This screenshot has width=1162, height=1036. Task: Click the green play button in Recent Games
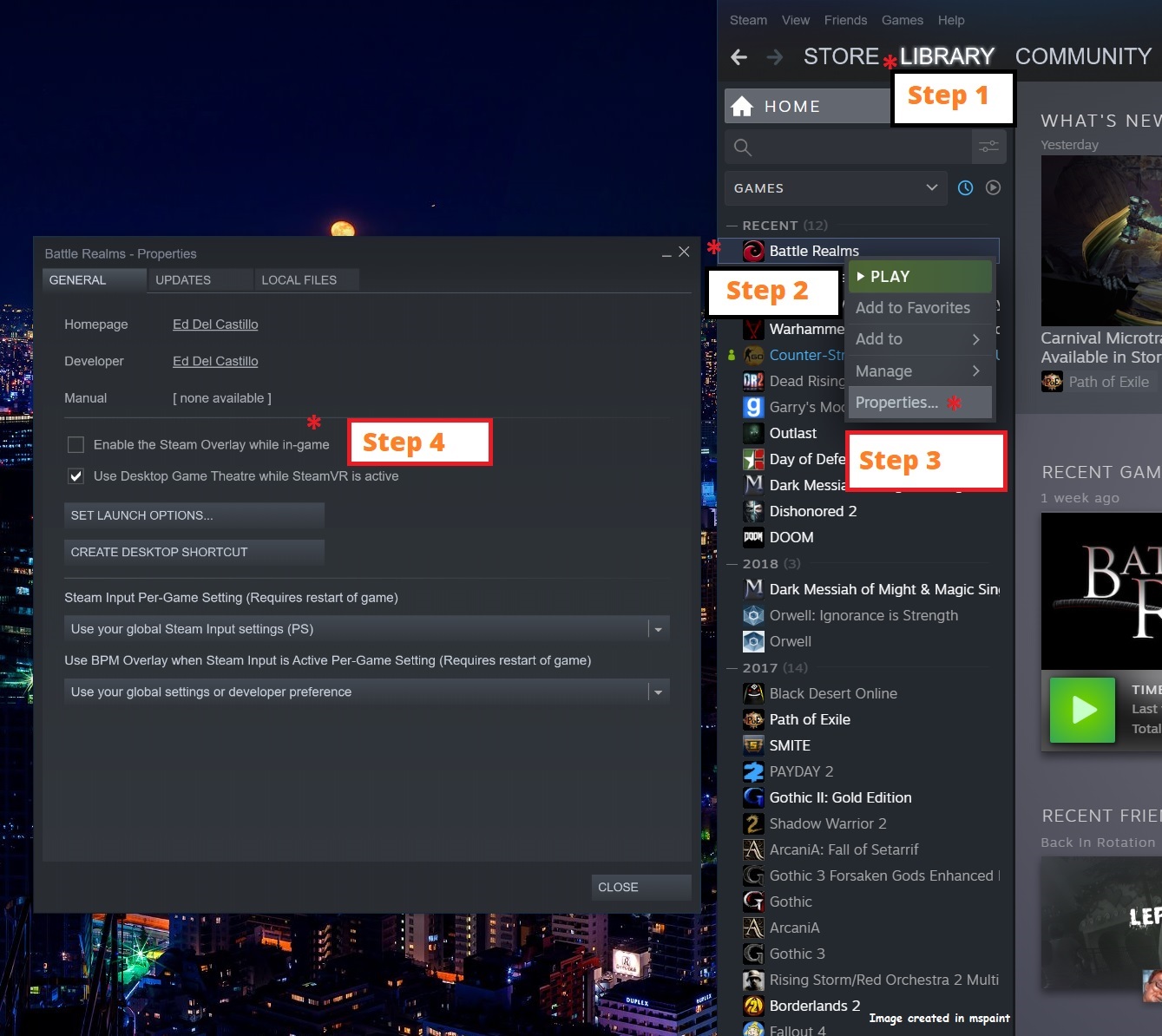(x=1082, y=710)
